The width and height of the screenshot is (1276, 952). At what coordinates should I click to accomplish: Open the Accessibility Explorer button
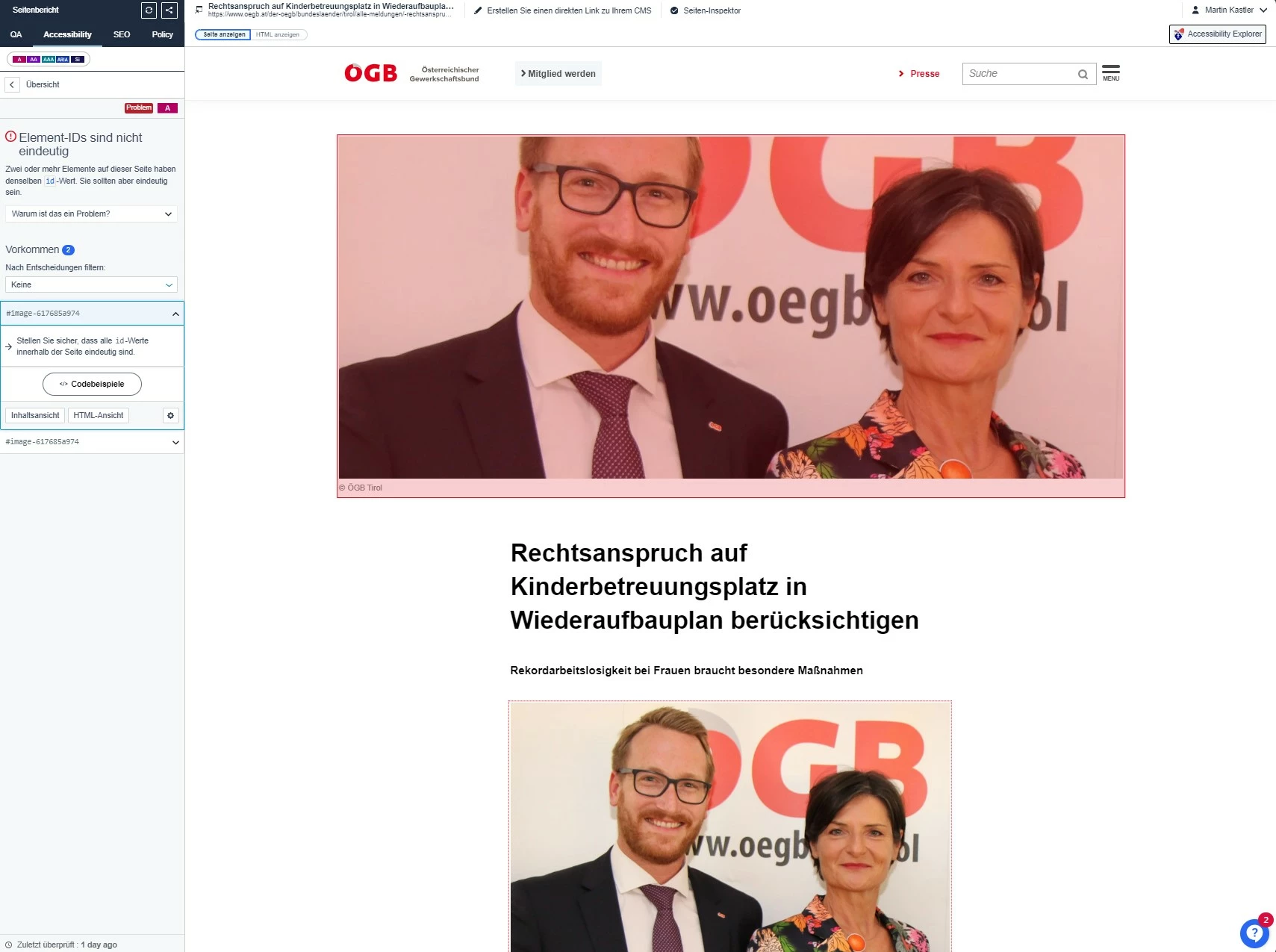pyautogui.click(x=1218, y=34)
